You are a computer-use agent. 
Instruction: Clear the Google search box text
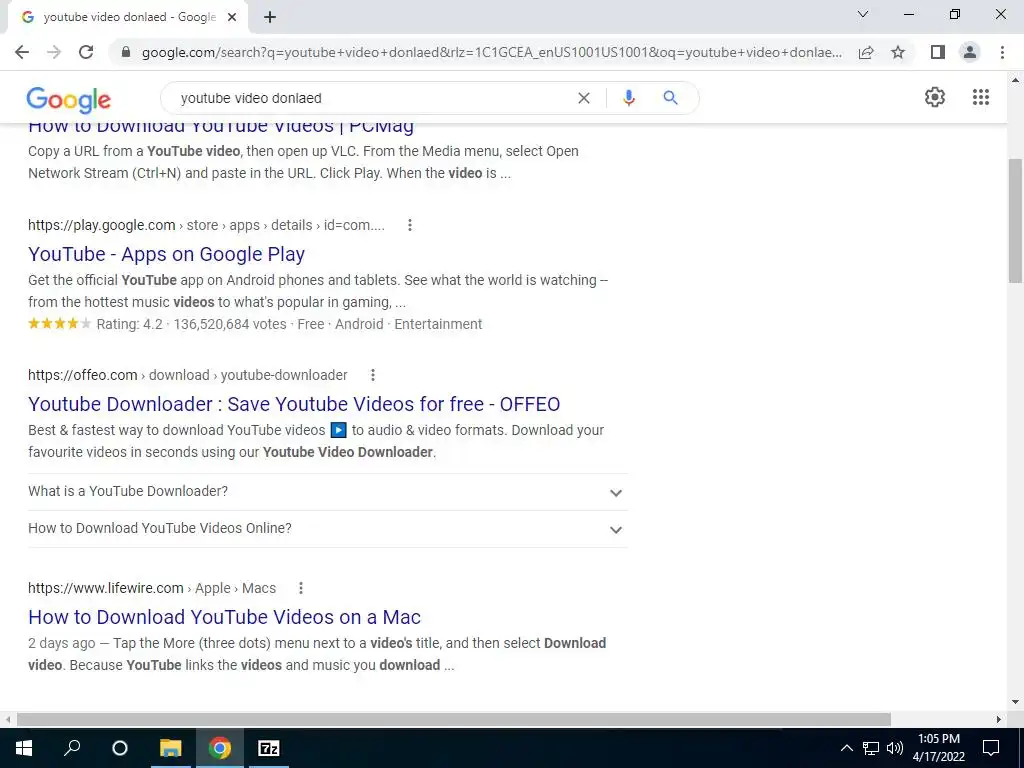tap(584, 98)
